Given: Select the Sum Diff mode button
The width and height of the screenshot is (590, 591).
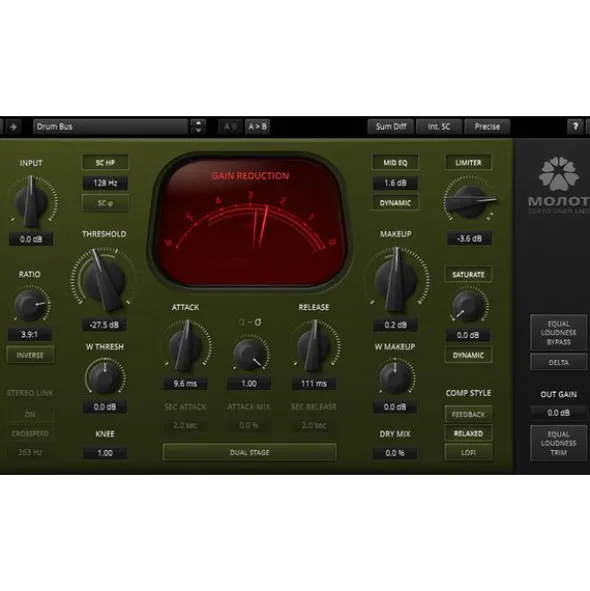Looking at the screenshot, I should click(x=391, y=127).
